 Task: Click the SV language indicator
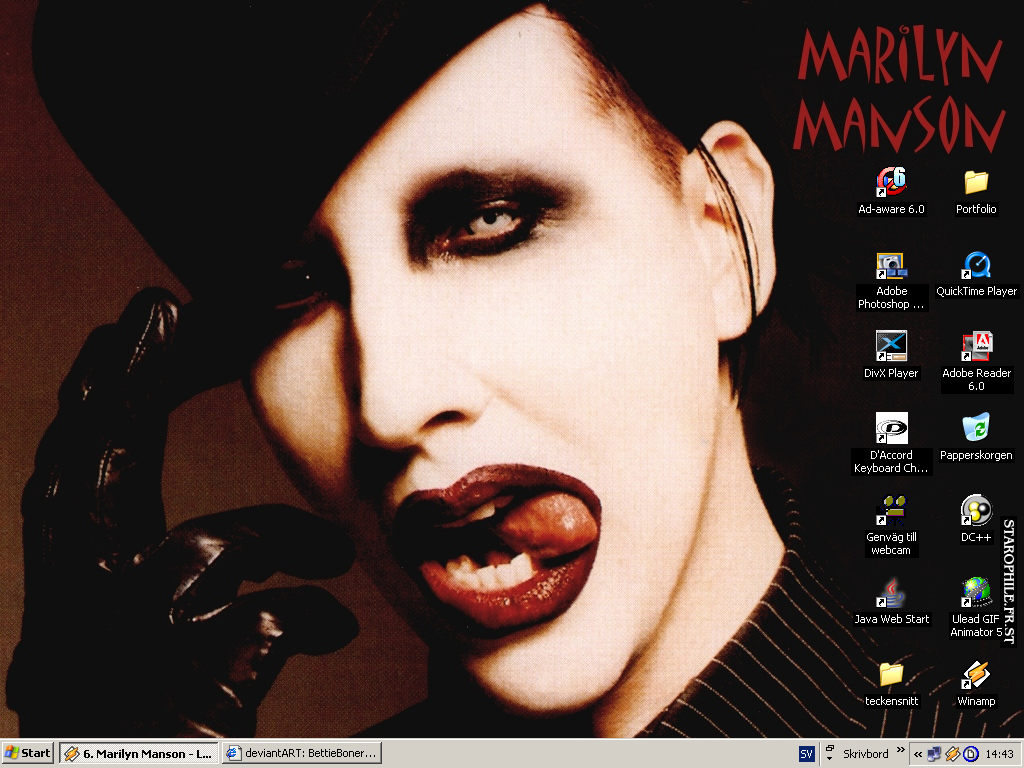pyautogui.click(x=807, y=754)
